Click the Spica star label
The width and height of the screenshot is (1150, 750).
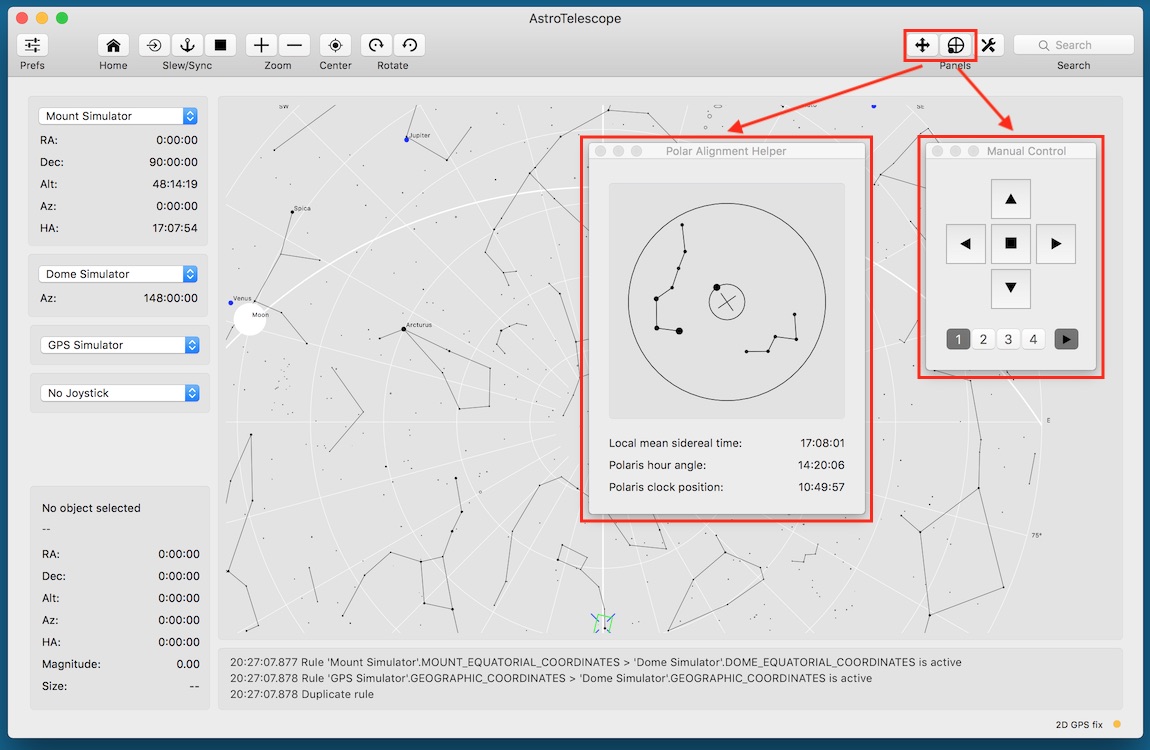pyautogui.click(x=302, y=208)
